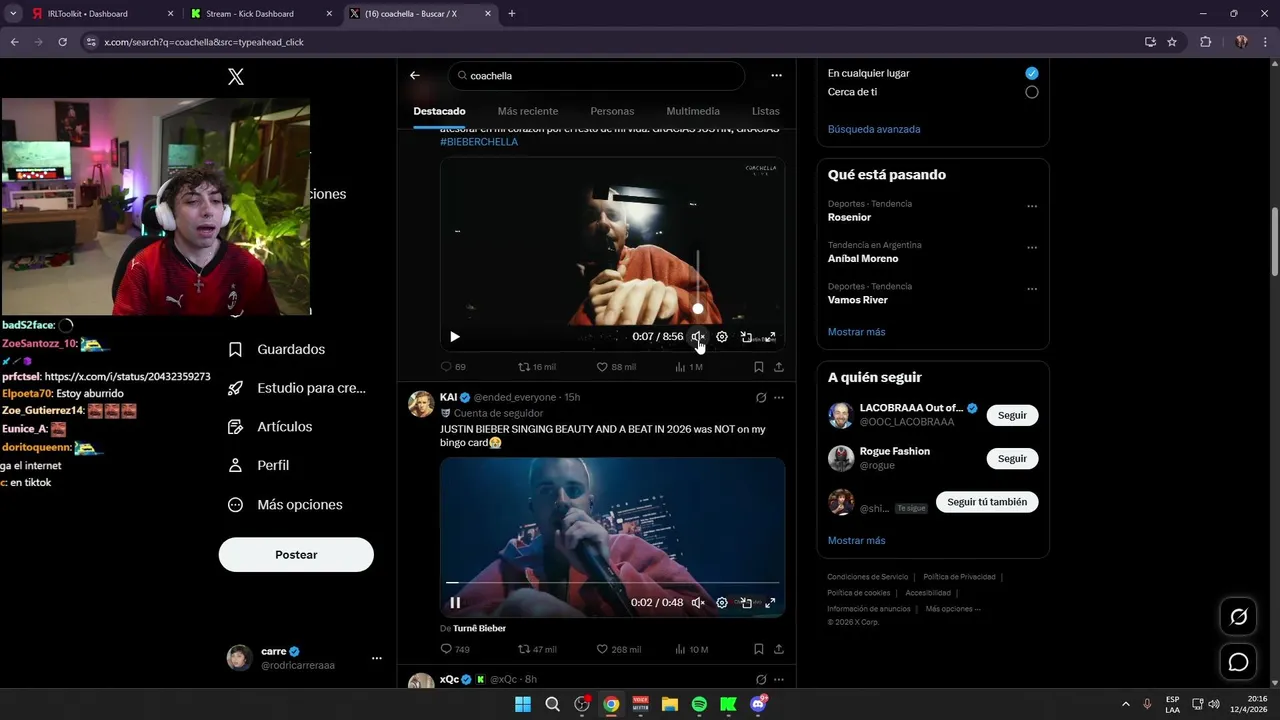Click the Postear button
Viewport: 1280px width, 720px height.
pos(296,555)
